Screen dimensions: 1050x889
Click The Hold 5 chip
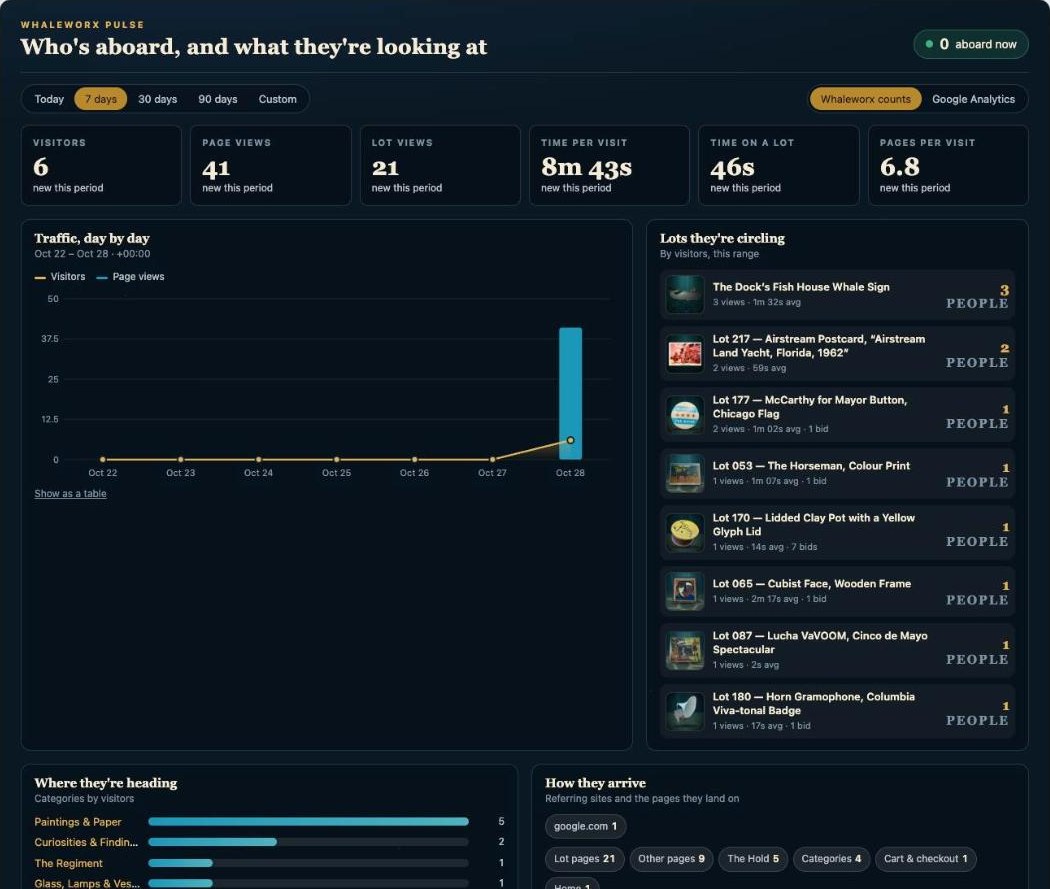coord(753,858)
